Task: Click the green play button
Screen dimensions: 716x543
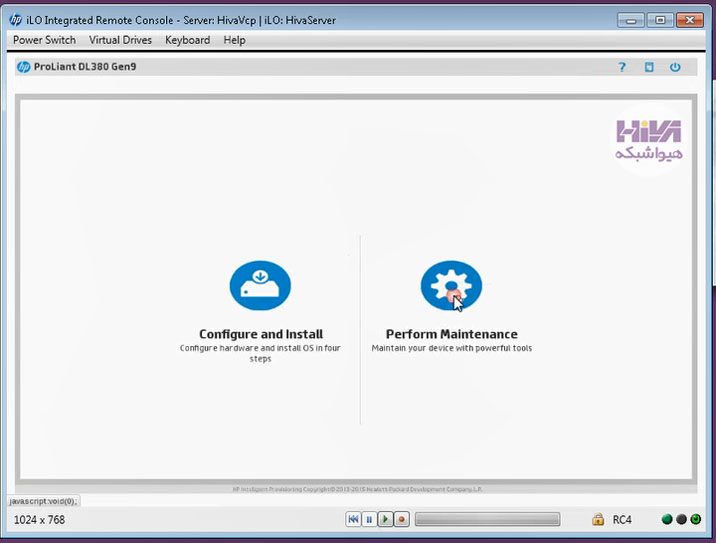Action: pyautogui.click(x=385, y=519)
